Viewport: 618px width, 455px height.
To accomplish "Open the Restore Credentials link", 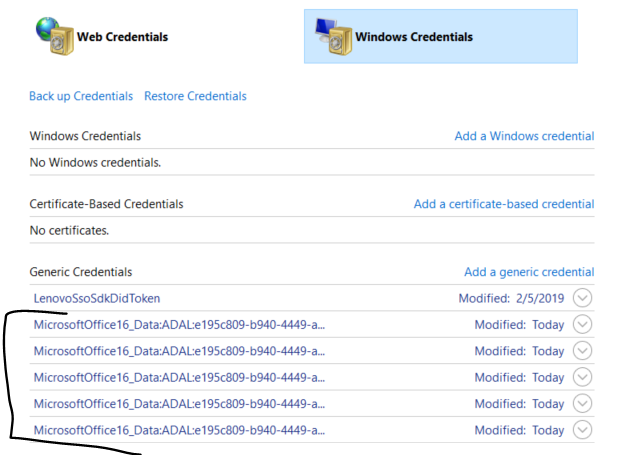I will 195,96.
